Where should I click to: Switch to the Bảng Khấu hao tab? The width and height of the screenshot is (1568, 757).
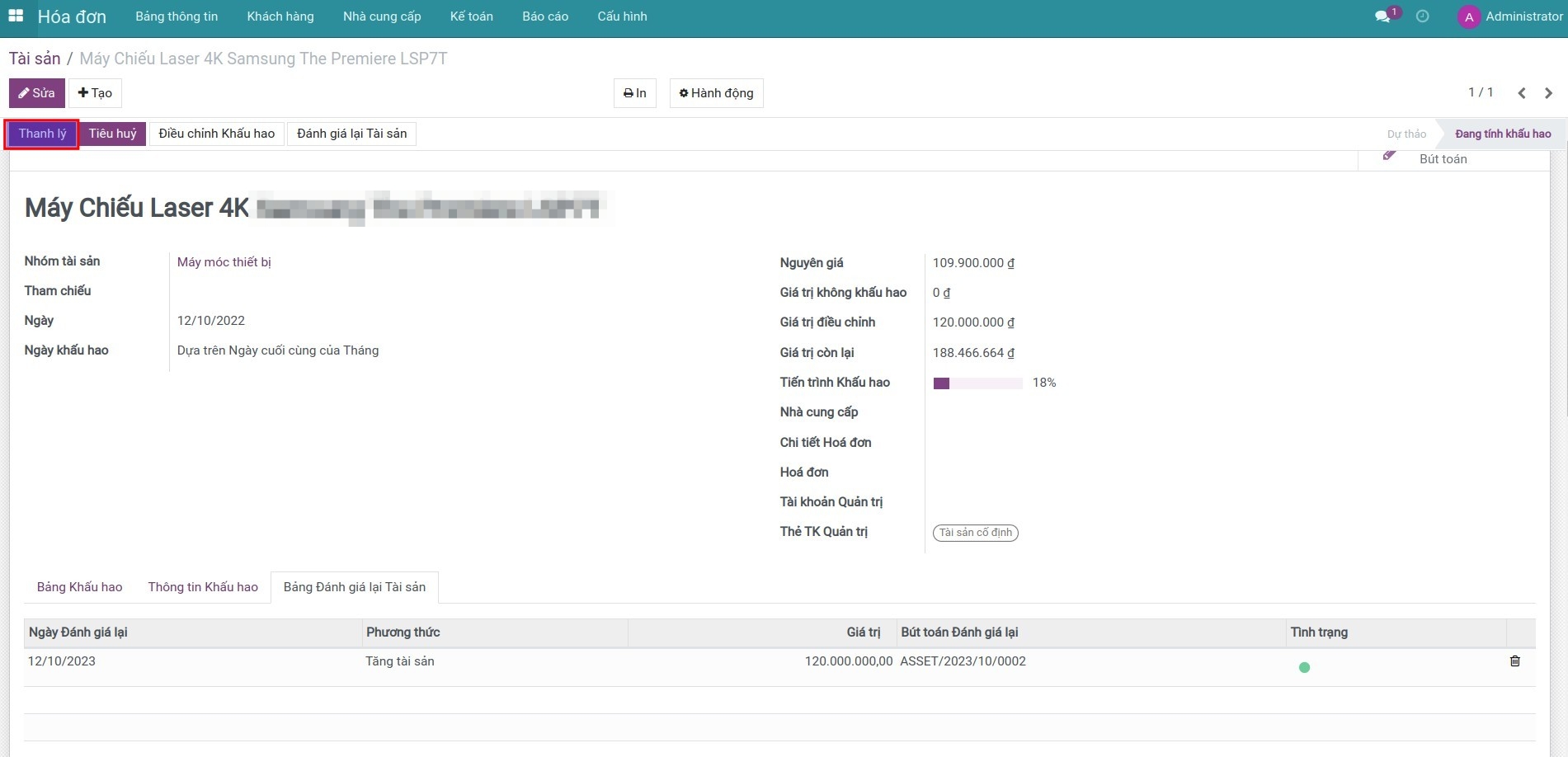pyautogui.click(x=79, y=587)
